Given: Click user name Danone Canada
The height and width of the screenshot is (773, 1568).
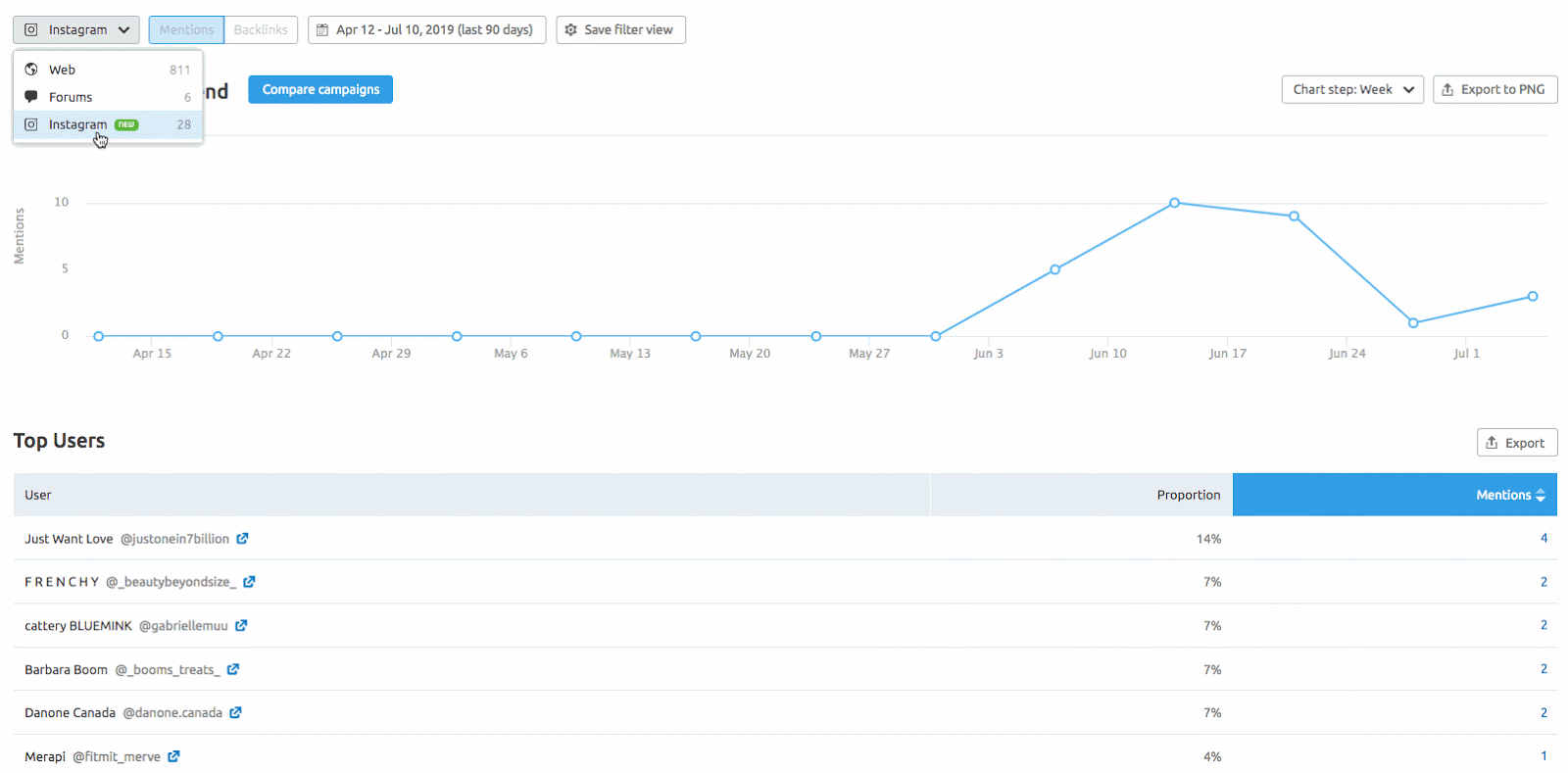Looking at the screenshot, I should tap(70, 713).
